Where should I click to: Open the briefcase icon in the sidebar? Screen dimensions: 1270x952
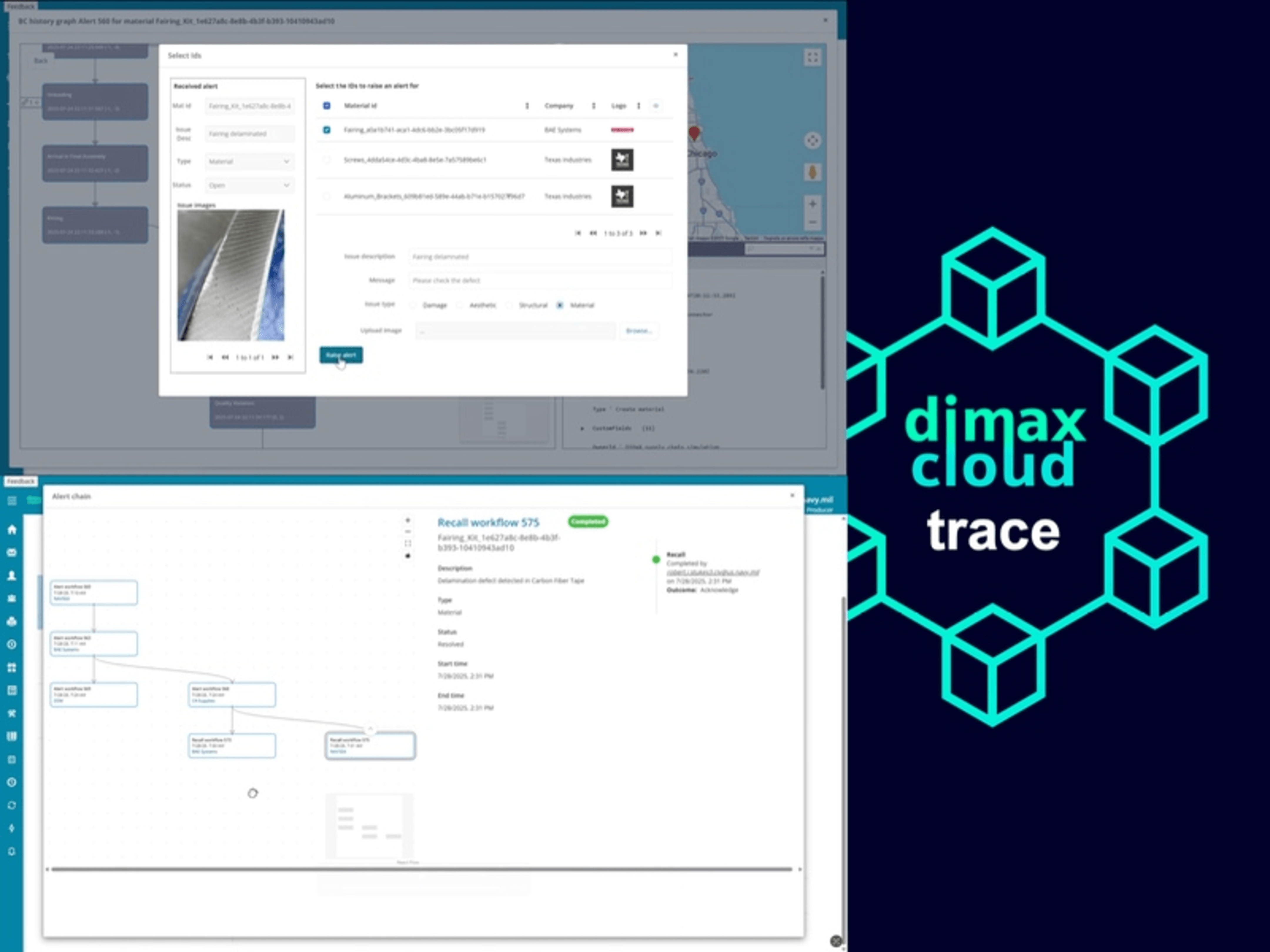coord(11,599)
